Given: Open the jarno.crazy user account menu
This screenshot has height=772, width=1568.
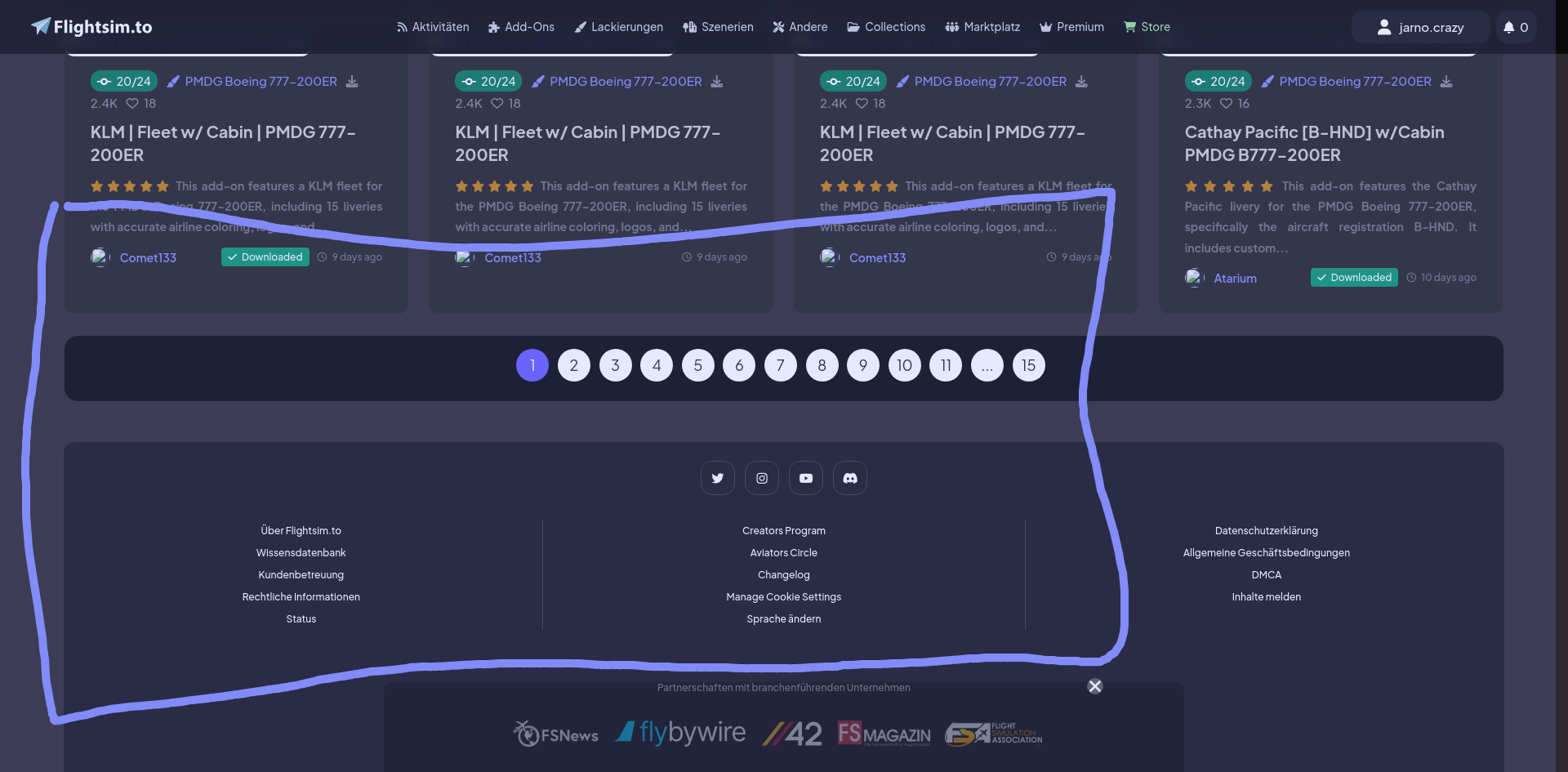Looking at the screenshot, I should [x=1421, y=27].
